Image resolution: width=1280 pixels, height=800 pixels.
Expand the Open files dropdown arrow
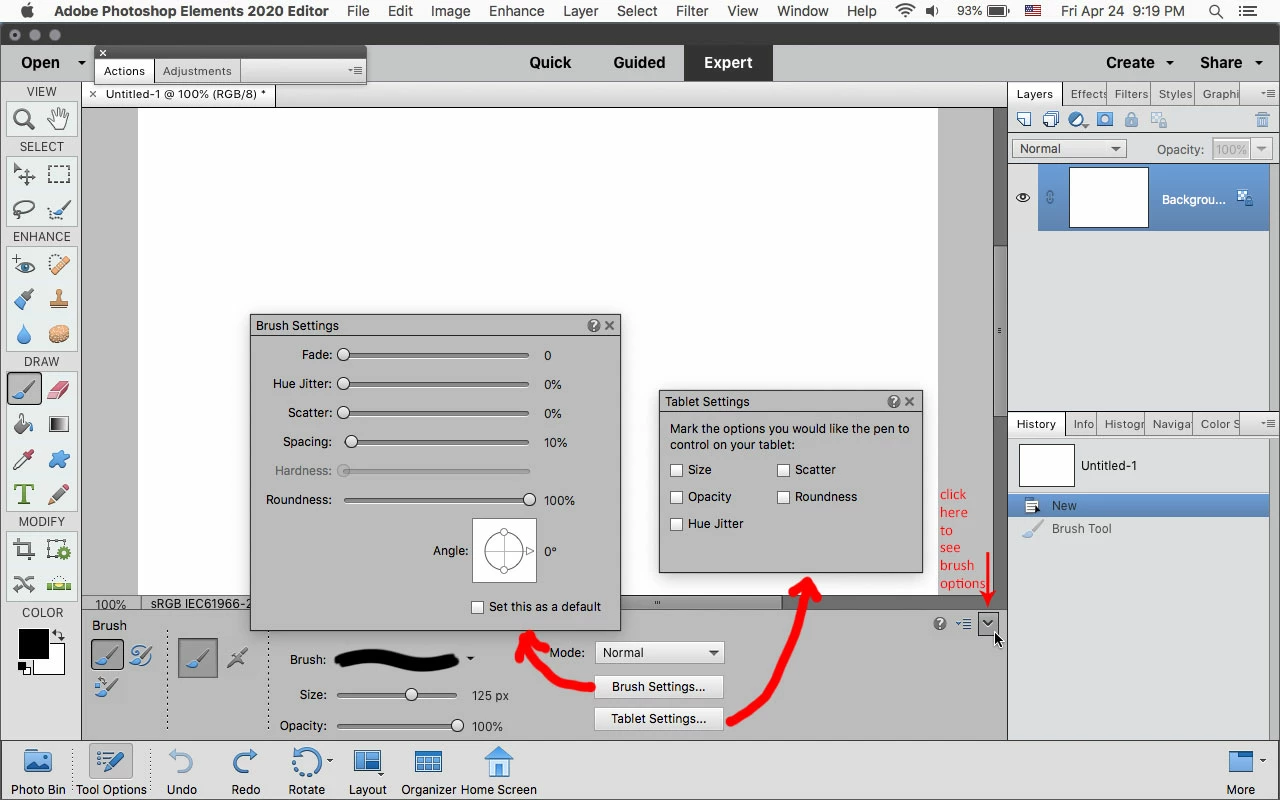[82, 63]
